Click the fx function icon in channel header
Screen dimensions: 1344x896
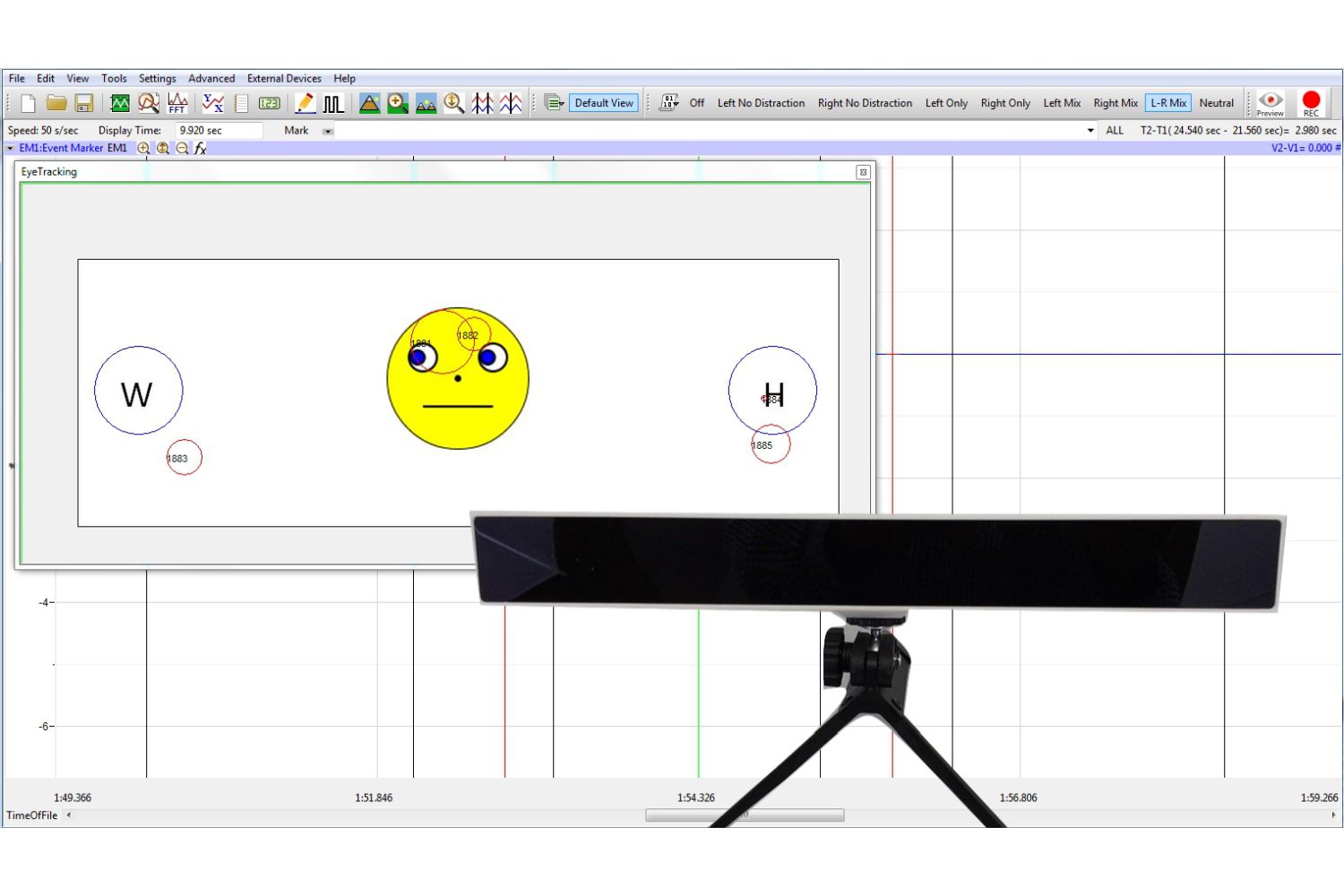201,149
